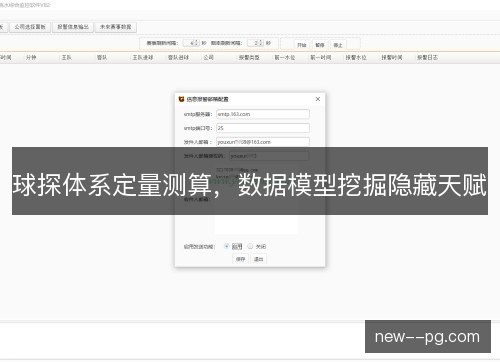Screen dimensions: 500x362
Task: Click the 开始 start button
Action: click(302, 45)
